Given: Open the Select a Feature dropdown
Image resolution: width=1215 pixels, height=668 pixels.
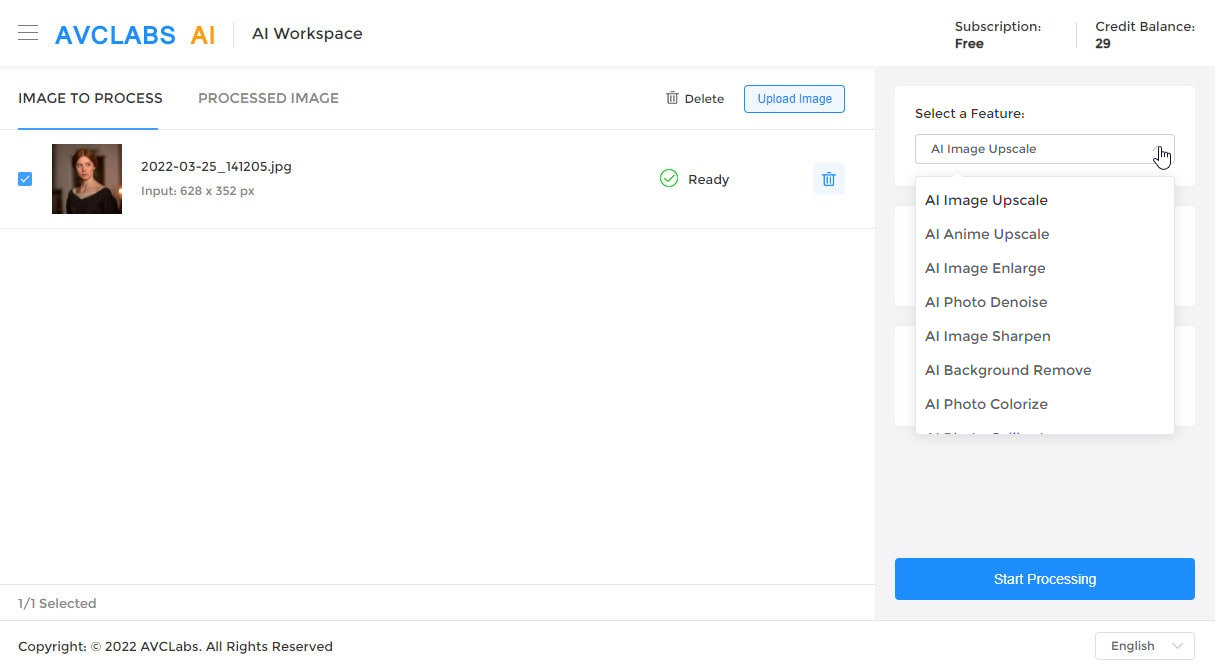Looking at the screenshot, I should tap(1045, 149).
